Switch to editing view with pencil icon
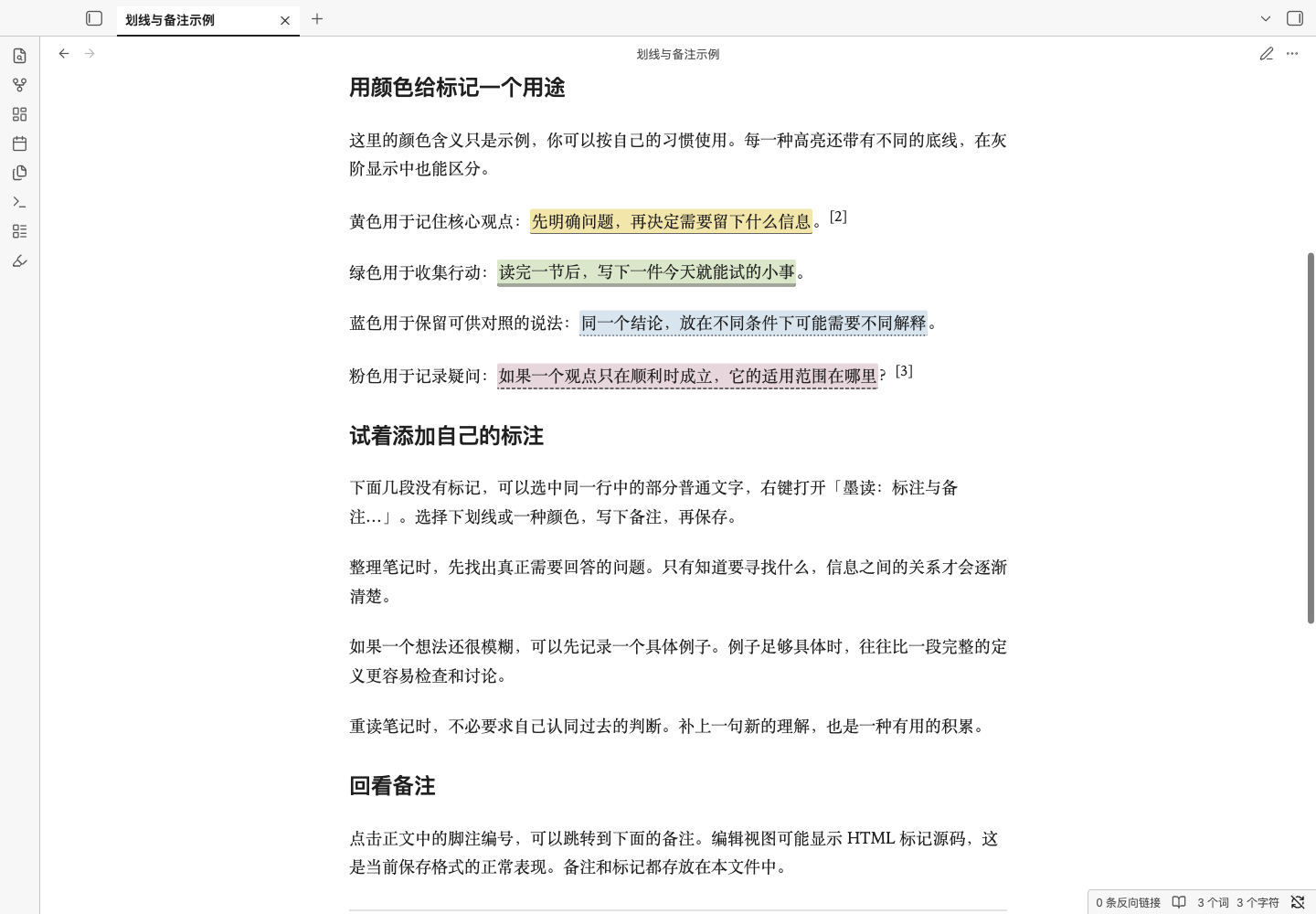Viewport: 1316px width, 914px height. (x=1267, y=54)
